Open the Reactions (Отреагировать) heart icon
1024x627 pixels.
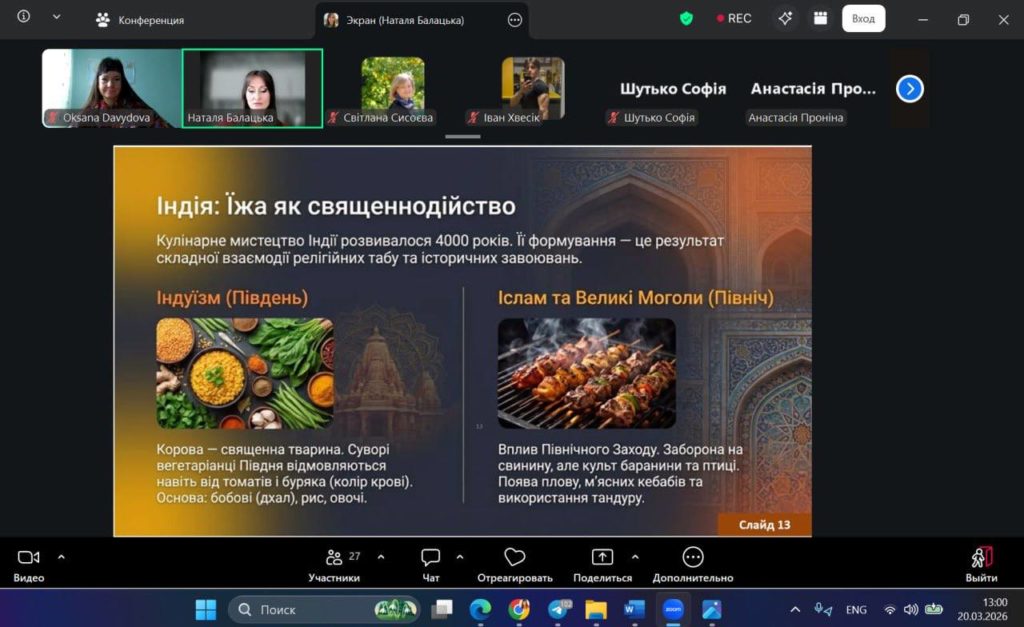click(514, 558)
